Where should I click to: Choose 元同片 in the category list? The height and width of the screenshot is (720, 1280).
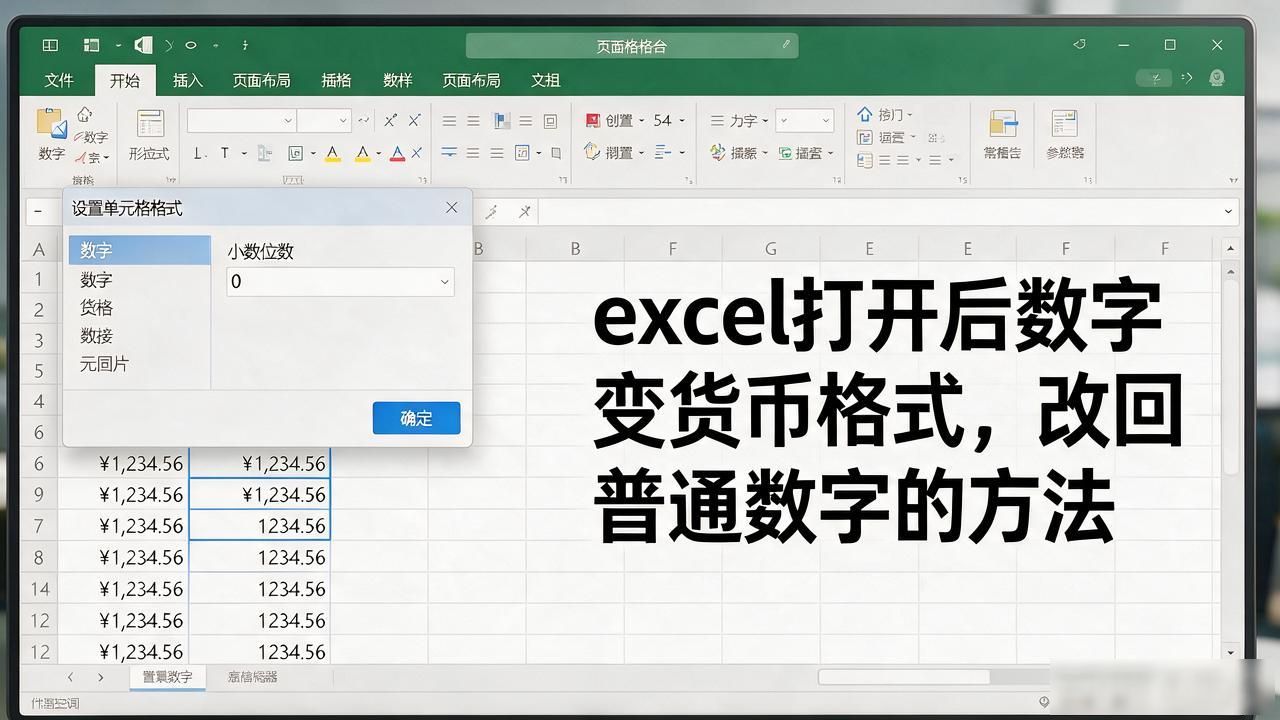pos(104,364)
